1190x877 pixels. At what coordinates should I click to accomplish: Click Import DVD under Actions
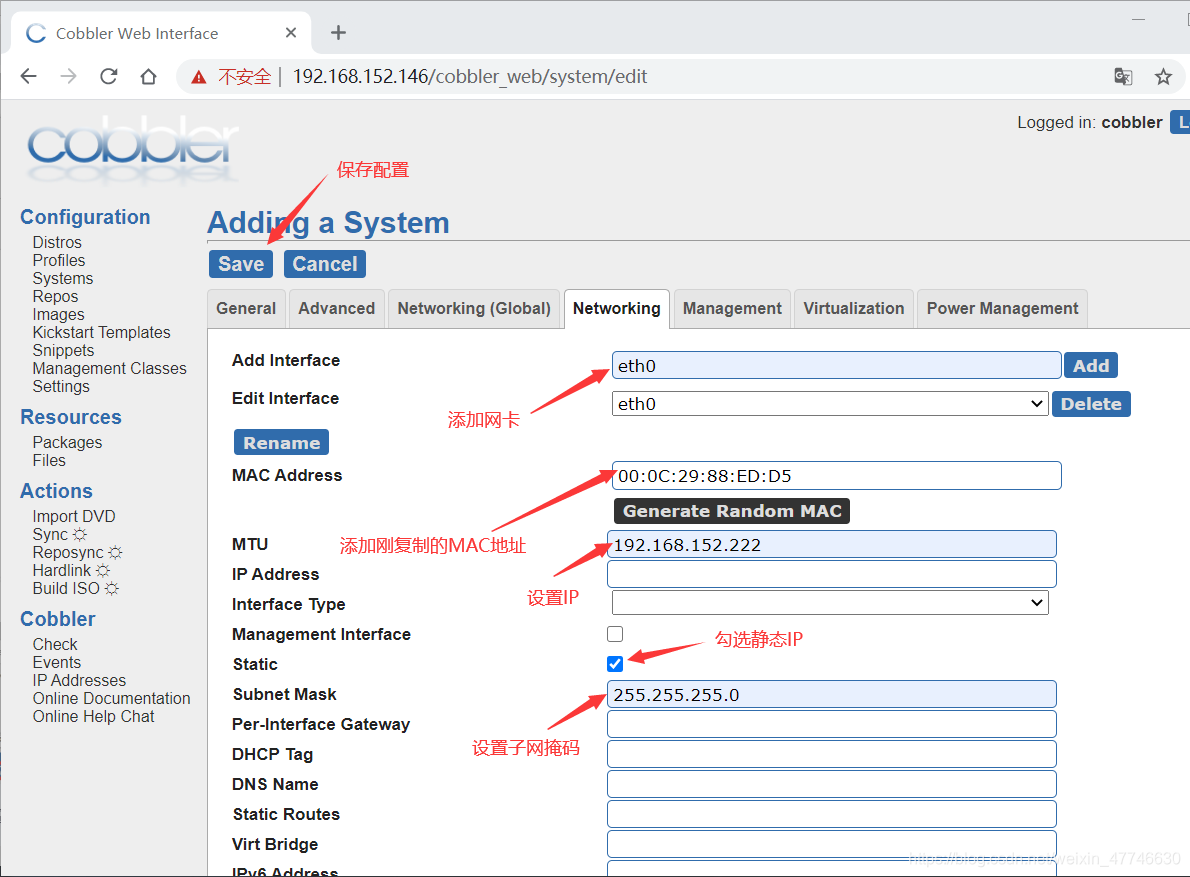click(74, 517)
